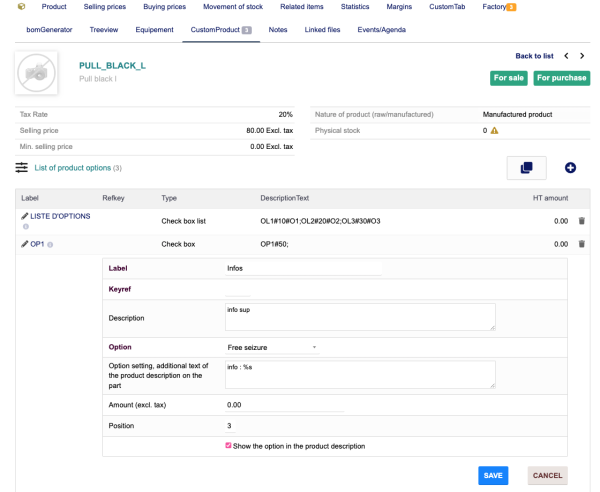Edit OP1 option via pencil icon
This screenshot has height=492, width=600.
25,243
